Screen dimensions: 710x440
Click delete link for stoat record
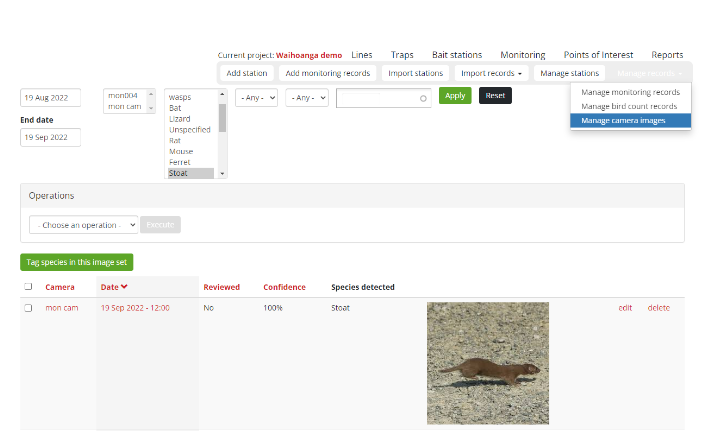[x=658, y=308]
